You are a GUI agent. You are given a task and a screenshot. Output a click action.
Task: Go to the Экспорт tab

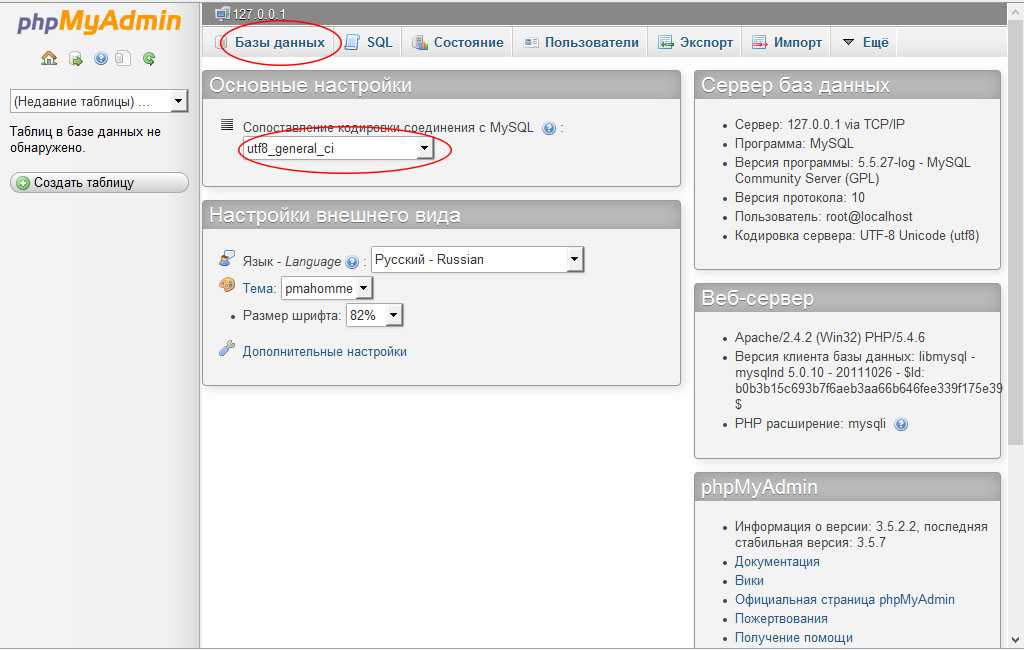696,42
